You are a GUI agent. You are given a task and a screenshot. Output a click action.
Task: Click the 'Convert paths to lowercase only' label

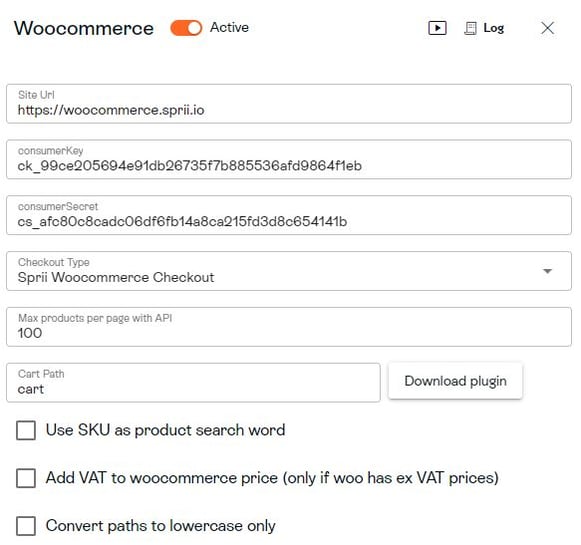160,526
